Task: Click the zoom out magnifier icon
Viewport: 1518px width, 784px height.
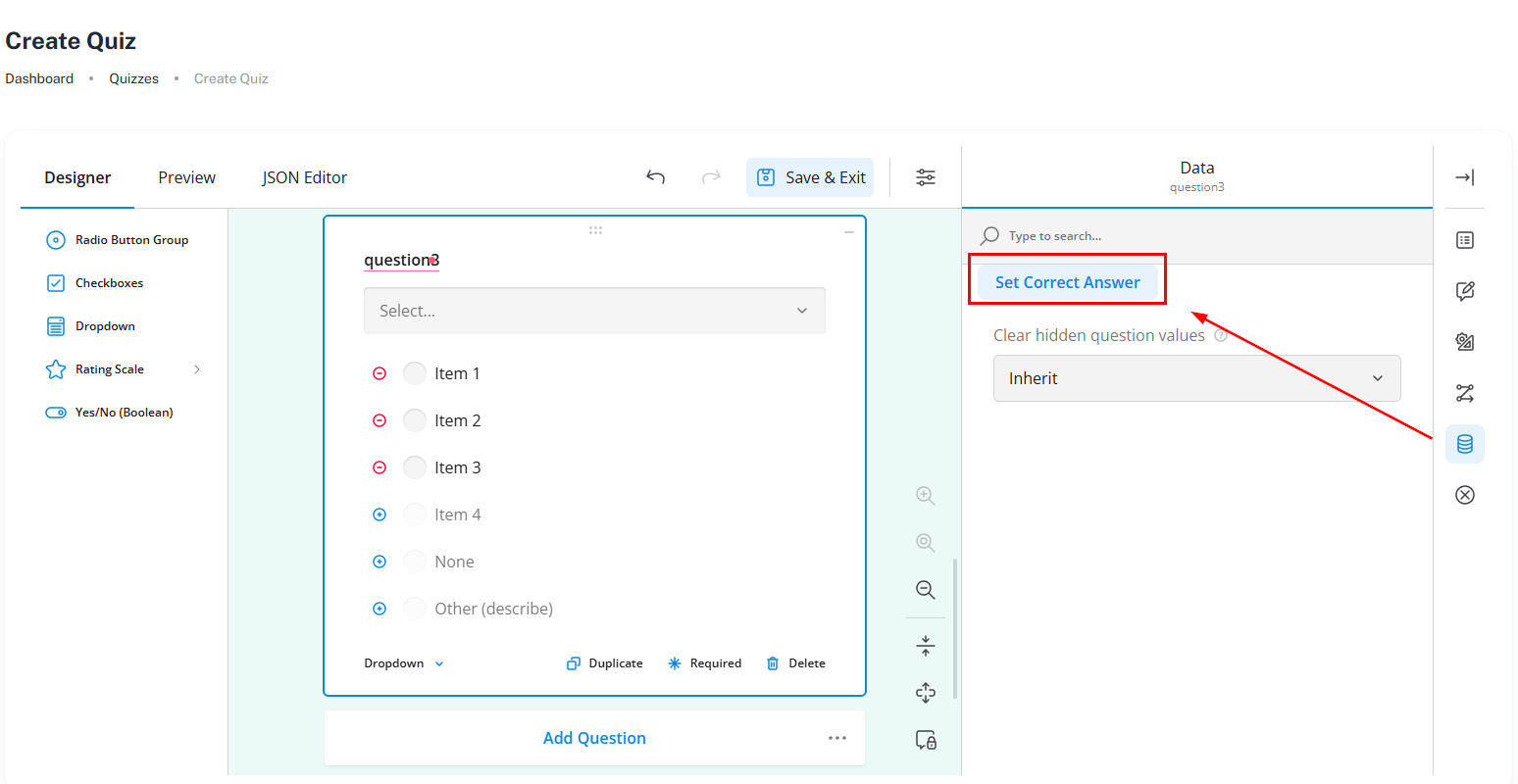Action: coord(925,590)
